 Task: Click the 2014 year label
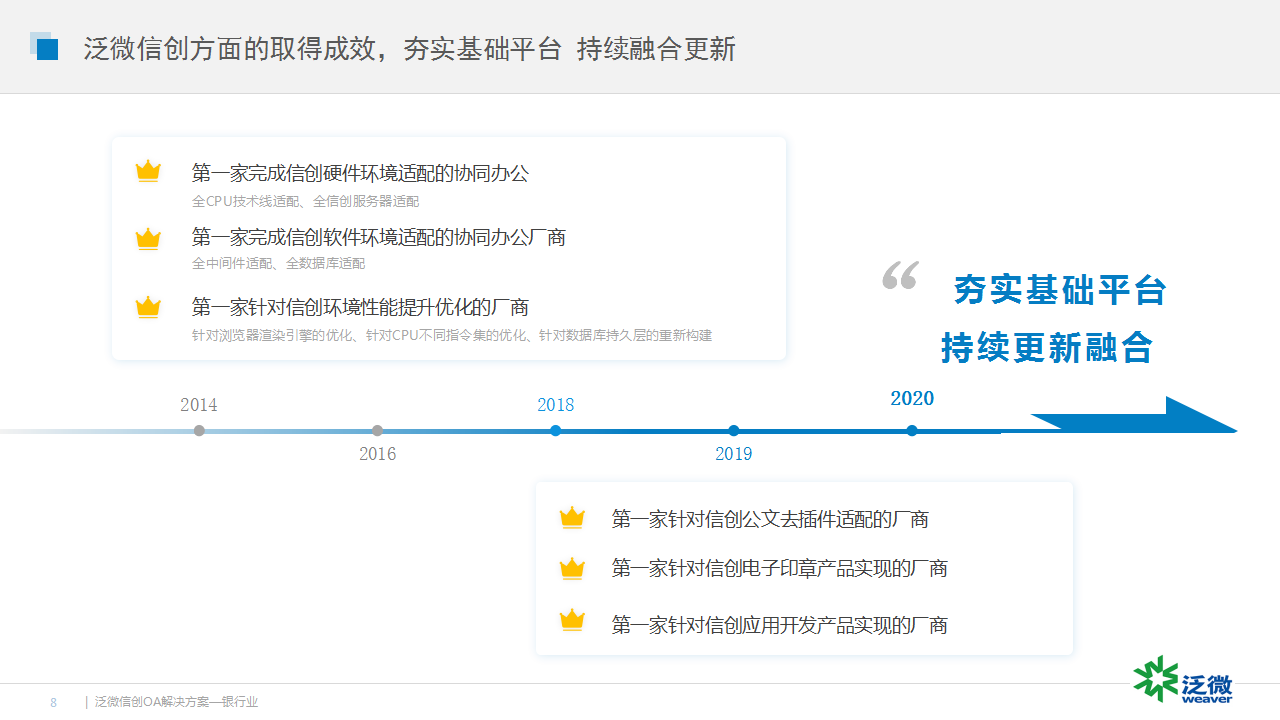point(199,405)
